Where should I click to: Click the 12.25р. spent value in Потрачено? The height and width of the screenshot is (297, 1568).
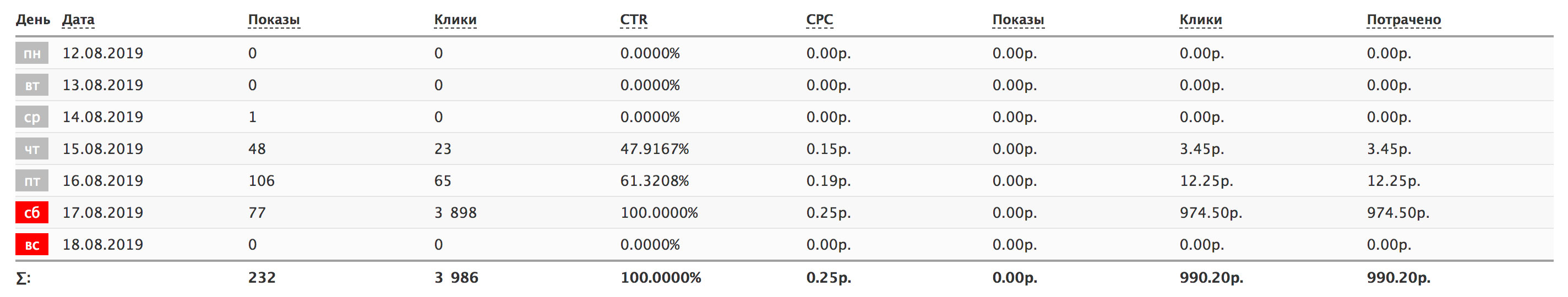[x=1393, y=181]
